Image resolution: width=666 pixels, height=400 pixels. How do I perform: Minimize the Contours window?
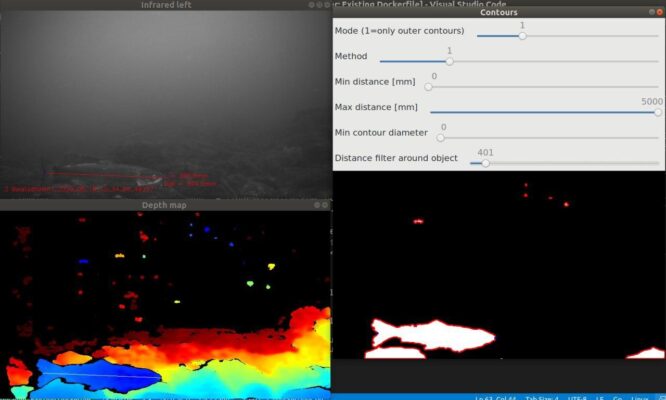click(652, 12)
